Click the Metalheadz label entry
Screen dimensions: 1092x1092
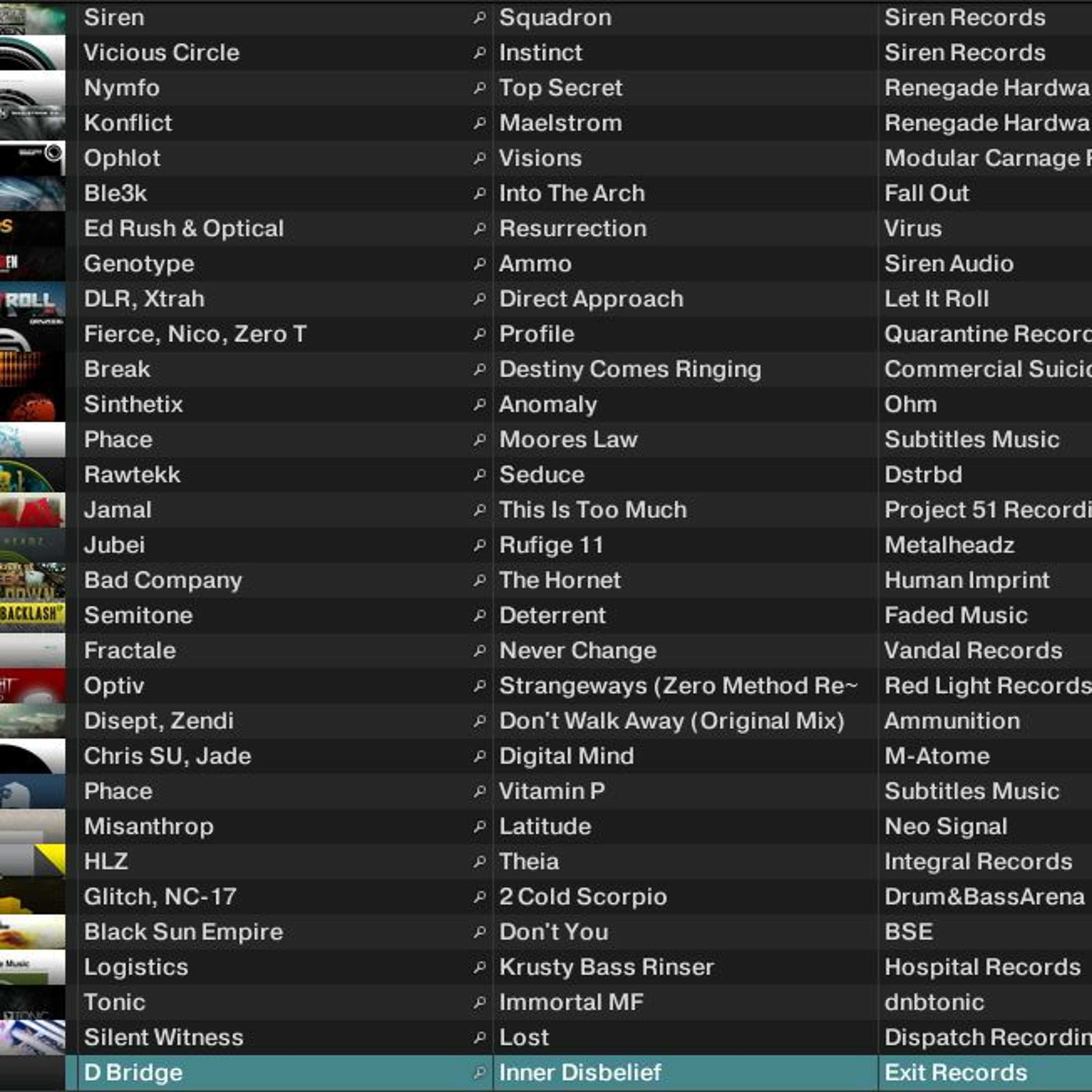coord(949,545)
